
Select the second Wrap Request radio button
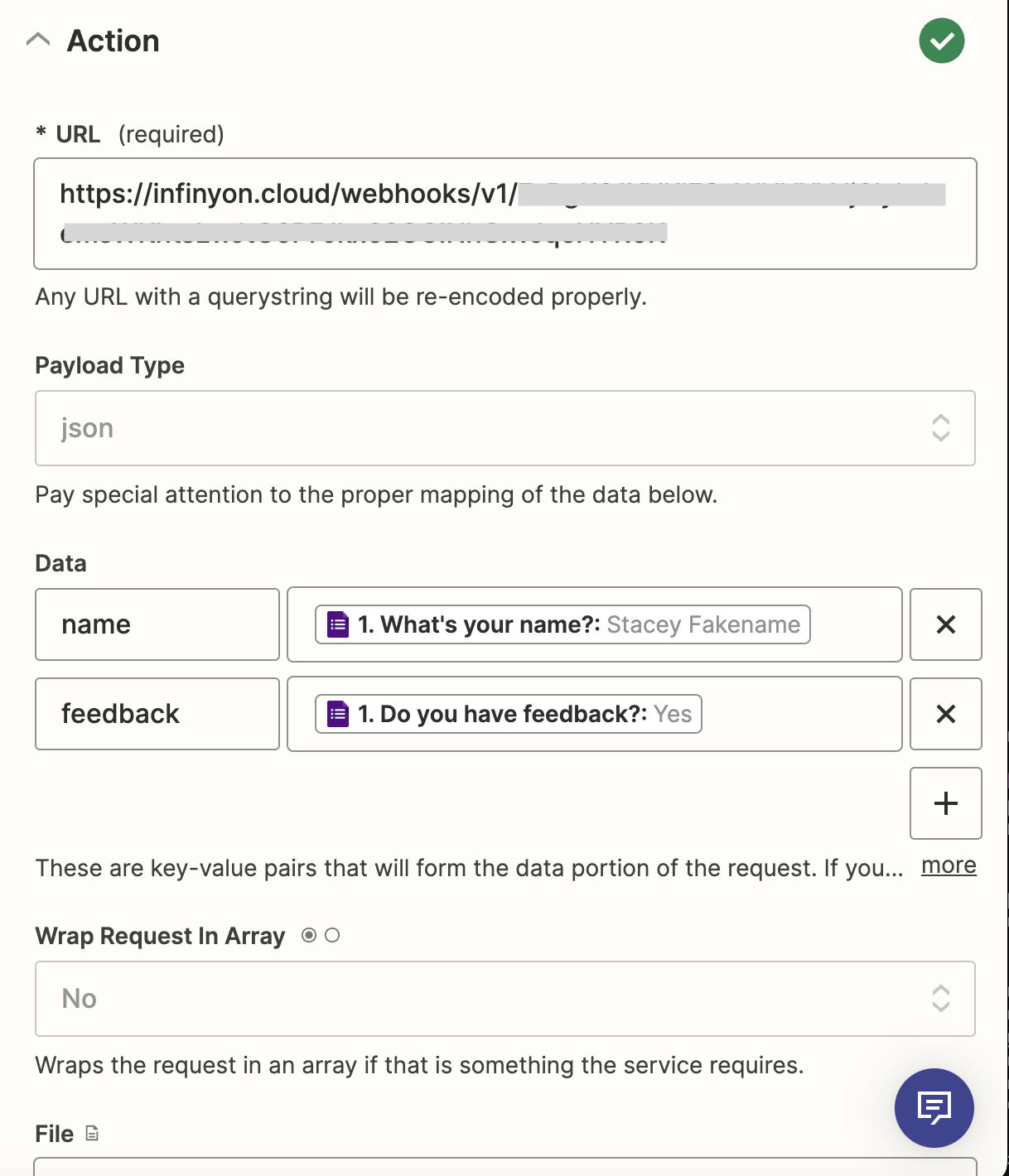(x=332, y=935)
